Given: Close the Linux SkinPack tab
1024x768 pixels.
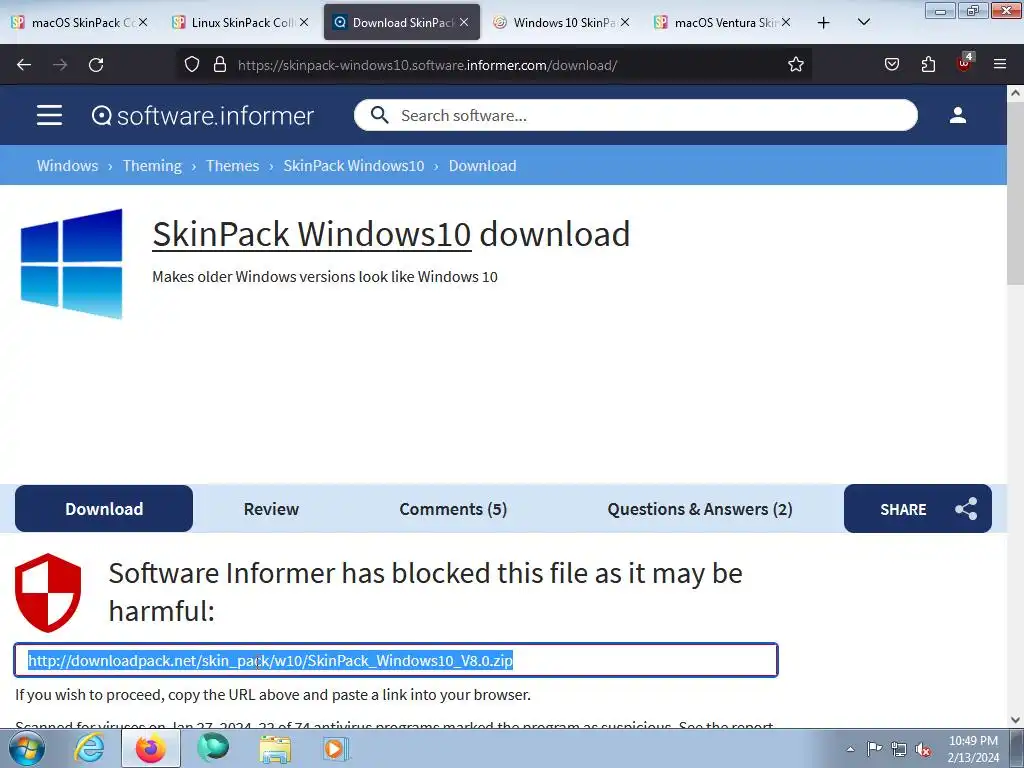Looking at the screenshot, I should pyautogui.click(x=304, y=23).
